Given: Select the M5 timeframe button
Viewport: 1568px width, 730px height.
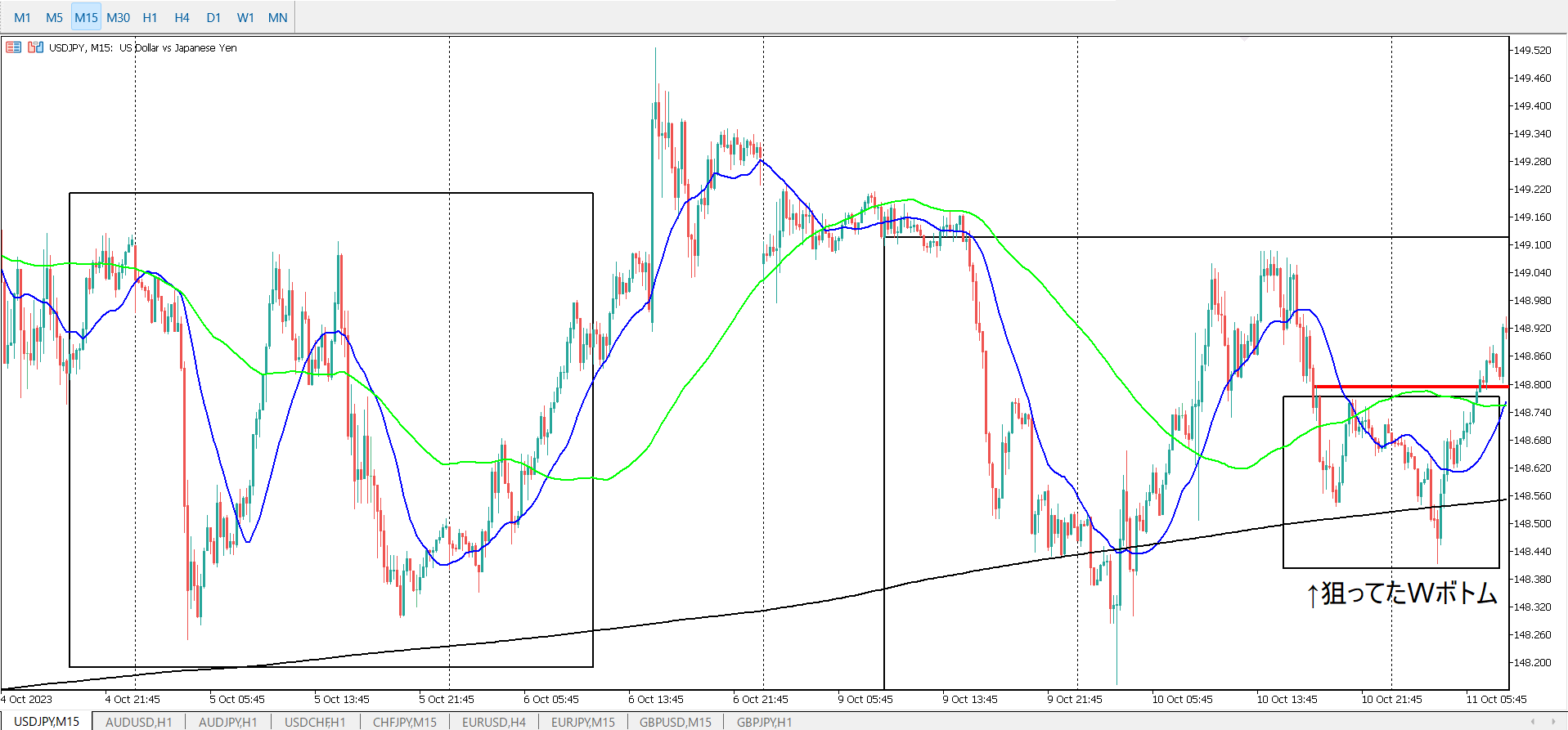Looking at the screenshot, I should click(x=54, y=17).
